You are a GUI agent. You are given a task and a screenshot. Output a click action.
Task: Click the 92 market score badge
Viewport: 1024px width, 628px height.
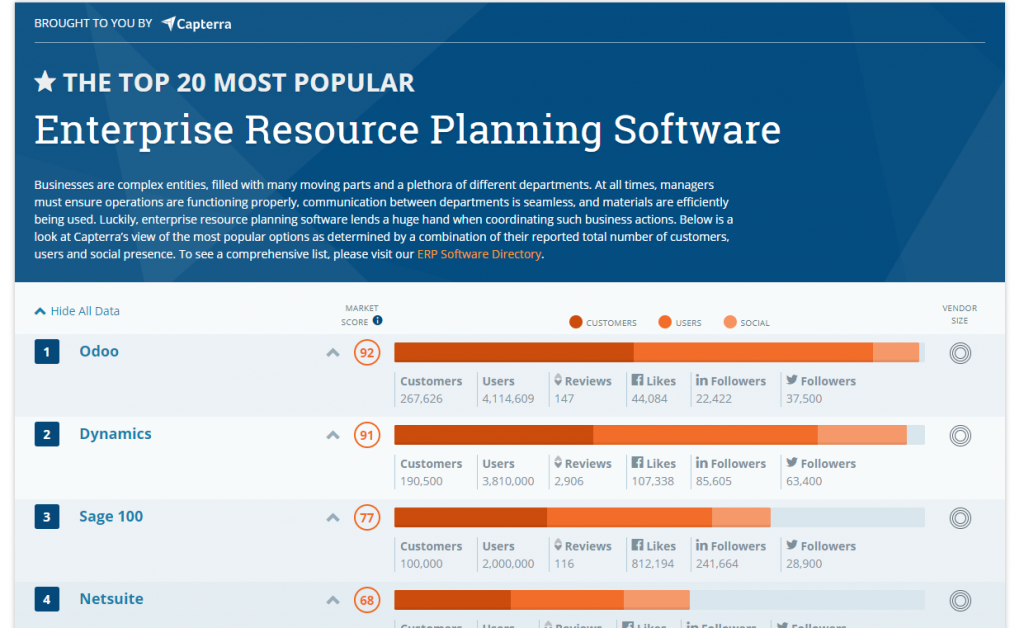pos(367,353)
